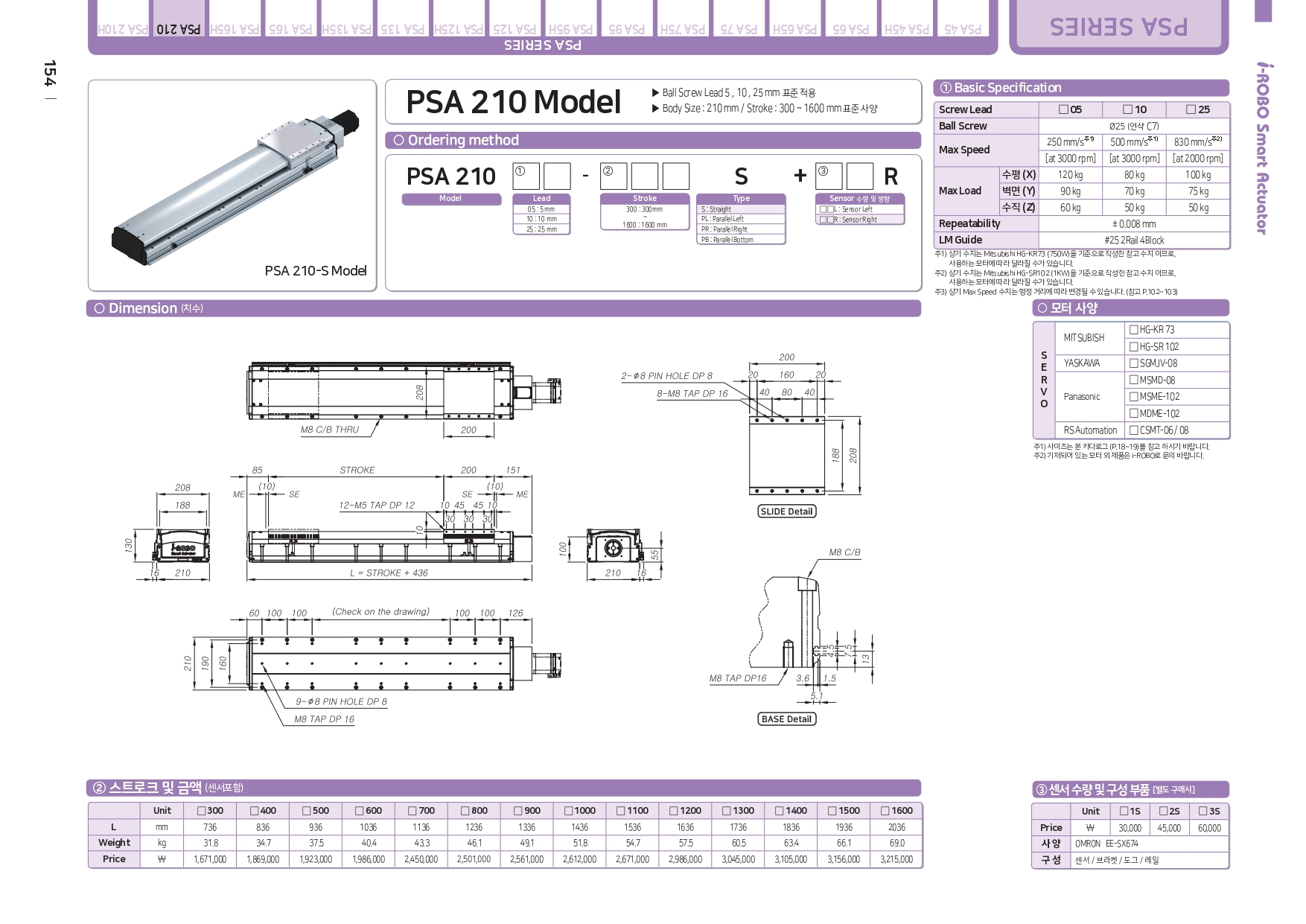This screenshot has height=924, width=1306.
Task: Switch to the PSA 135 tab
Action: [x=402, y=20]
